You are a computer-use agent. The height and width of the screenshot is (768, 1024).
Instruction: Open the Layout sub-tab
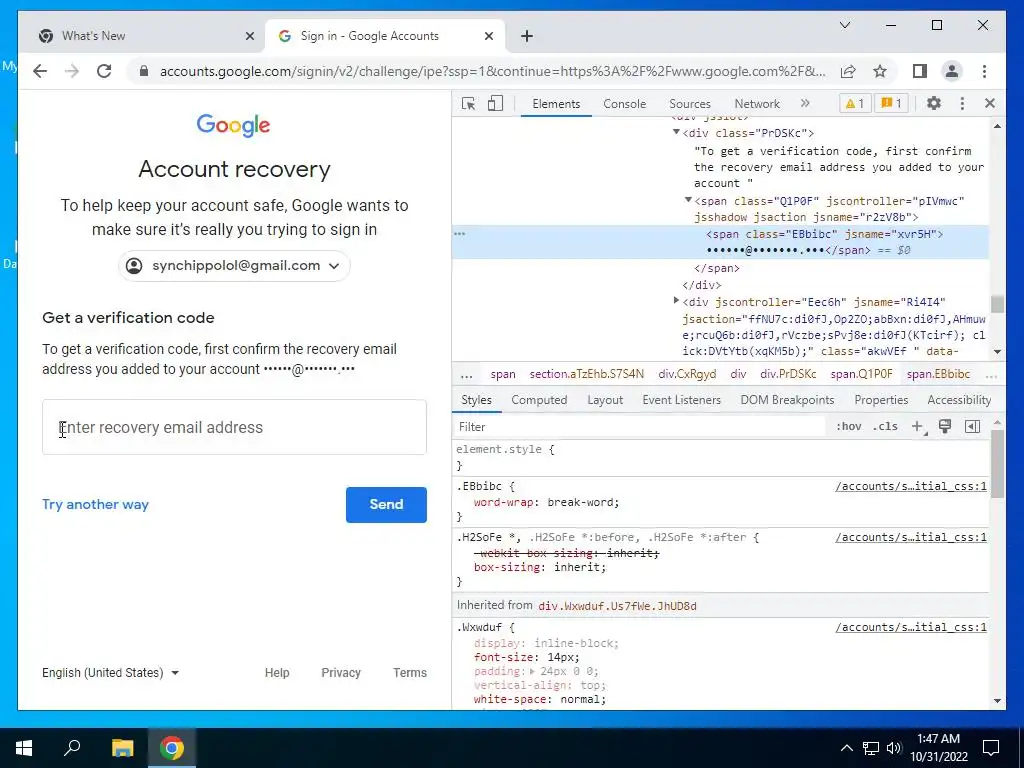605,400
